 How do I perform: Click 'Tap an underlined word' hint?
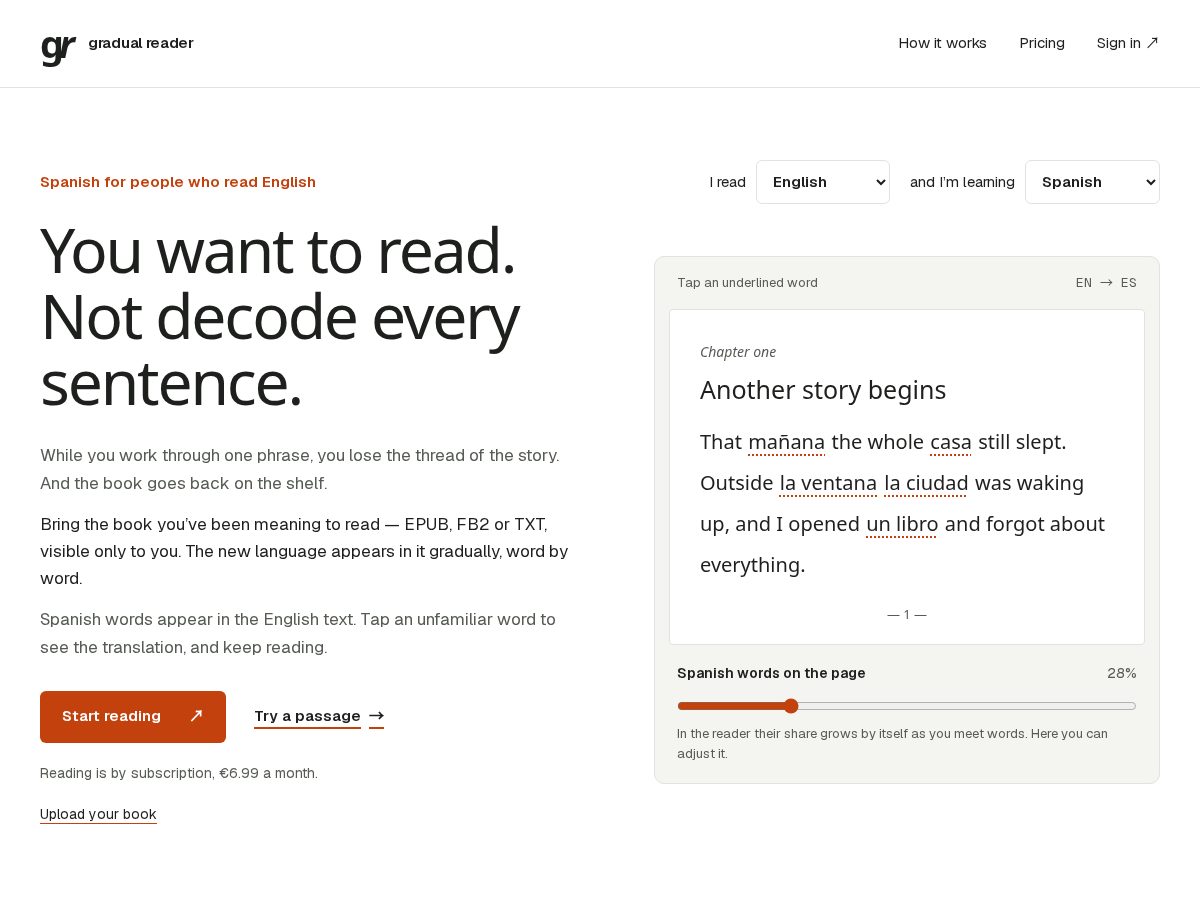747,283
